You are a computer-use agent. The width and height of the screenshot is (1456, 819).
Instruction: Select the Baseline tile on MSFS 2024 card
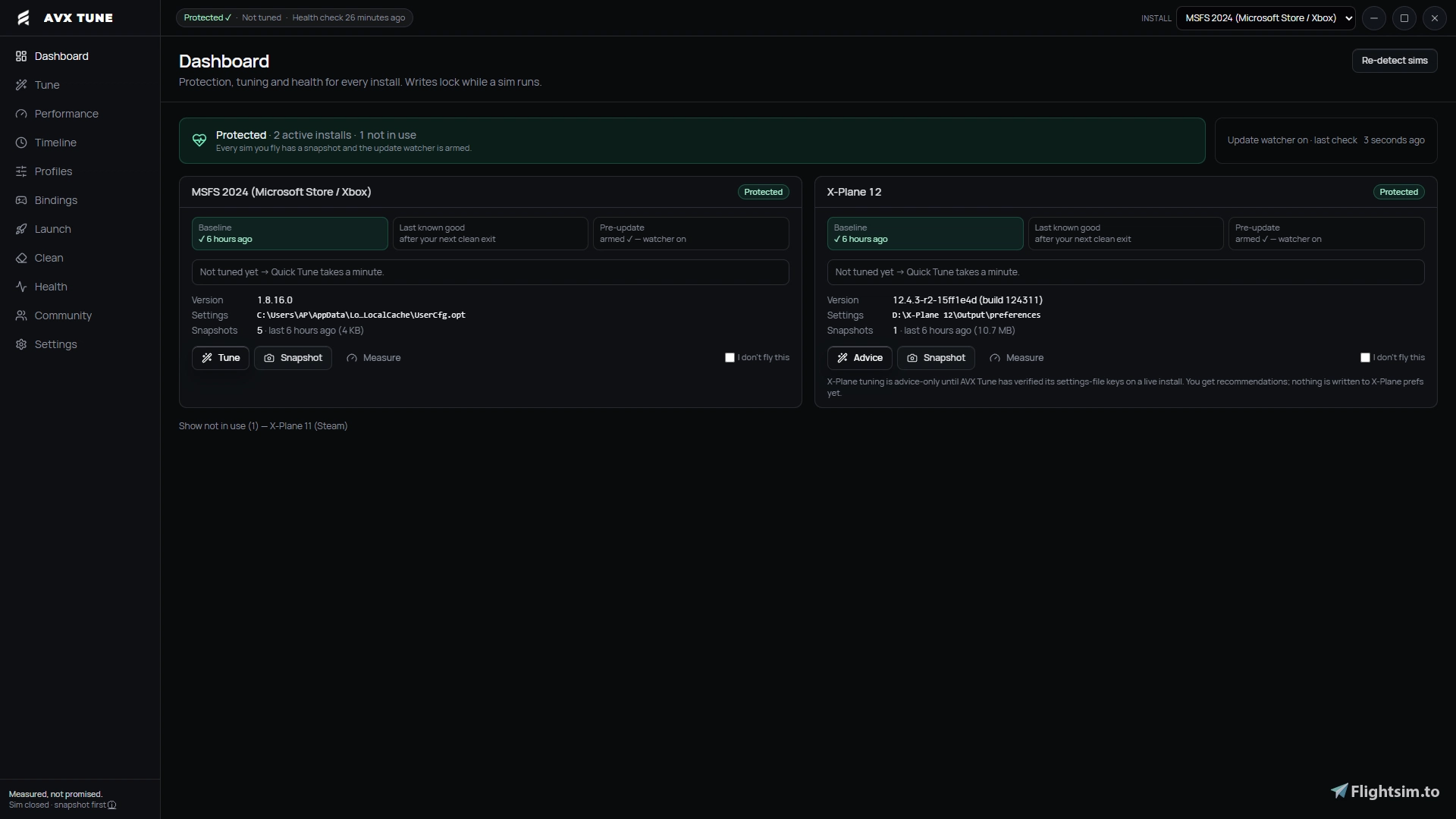pos(290,234)
